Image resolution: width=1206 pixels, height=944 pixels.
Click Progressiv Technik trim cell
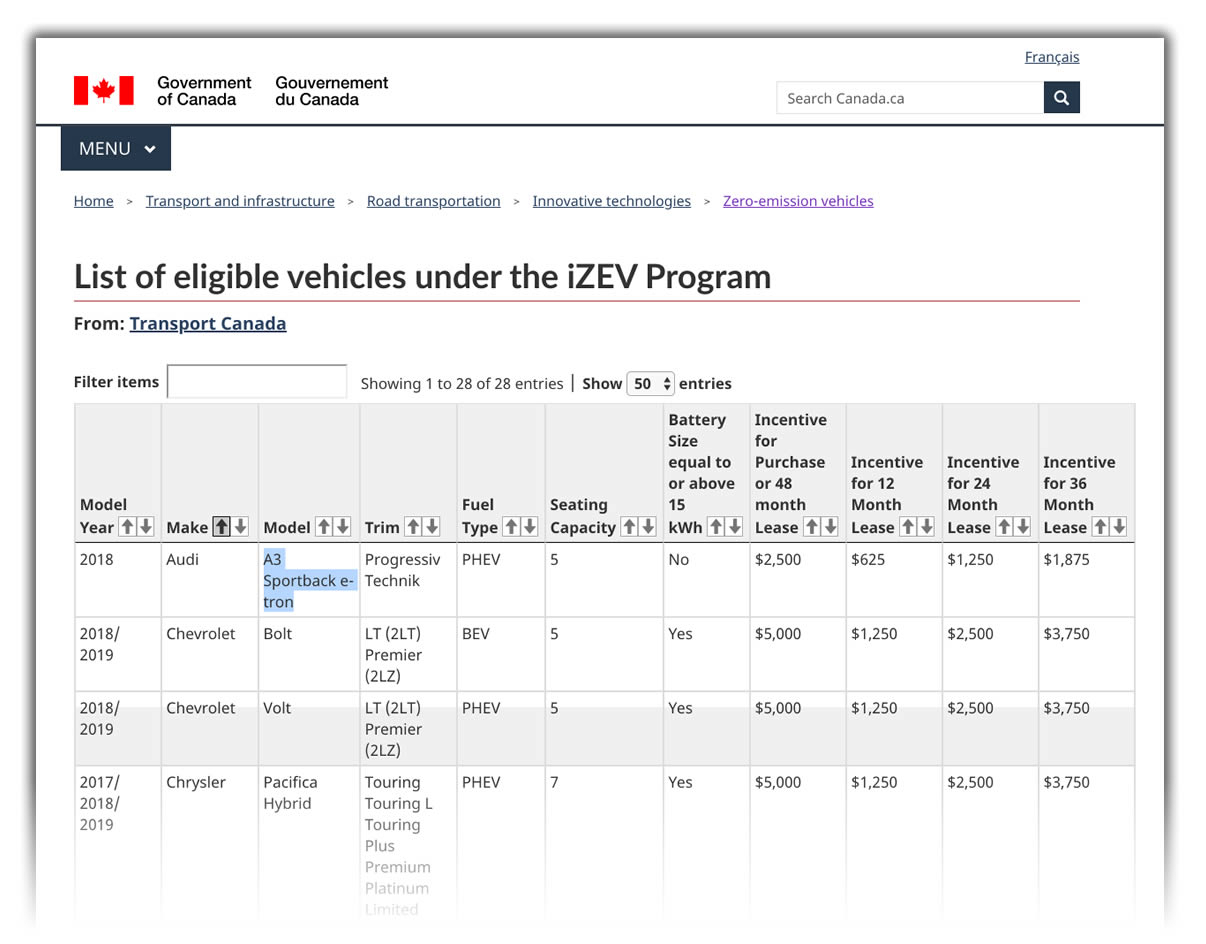[x=408, y=581]
